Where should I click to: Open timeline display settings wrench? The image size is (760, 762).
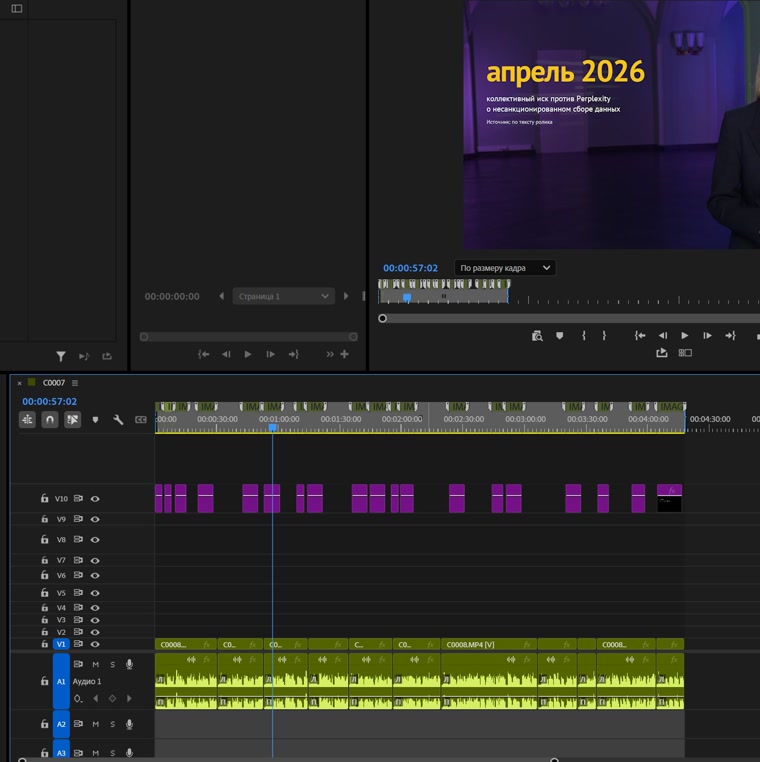pyautogui.click(x=118, y=419)
